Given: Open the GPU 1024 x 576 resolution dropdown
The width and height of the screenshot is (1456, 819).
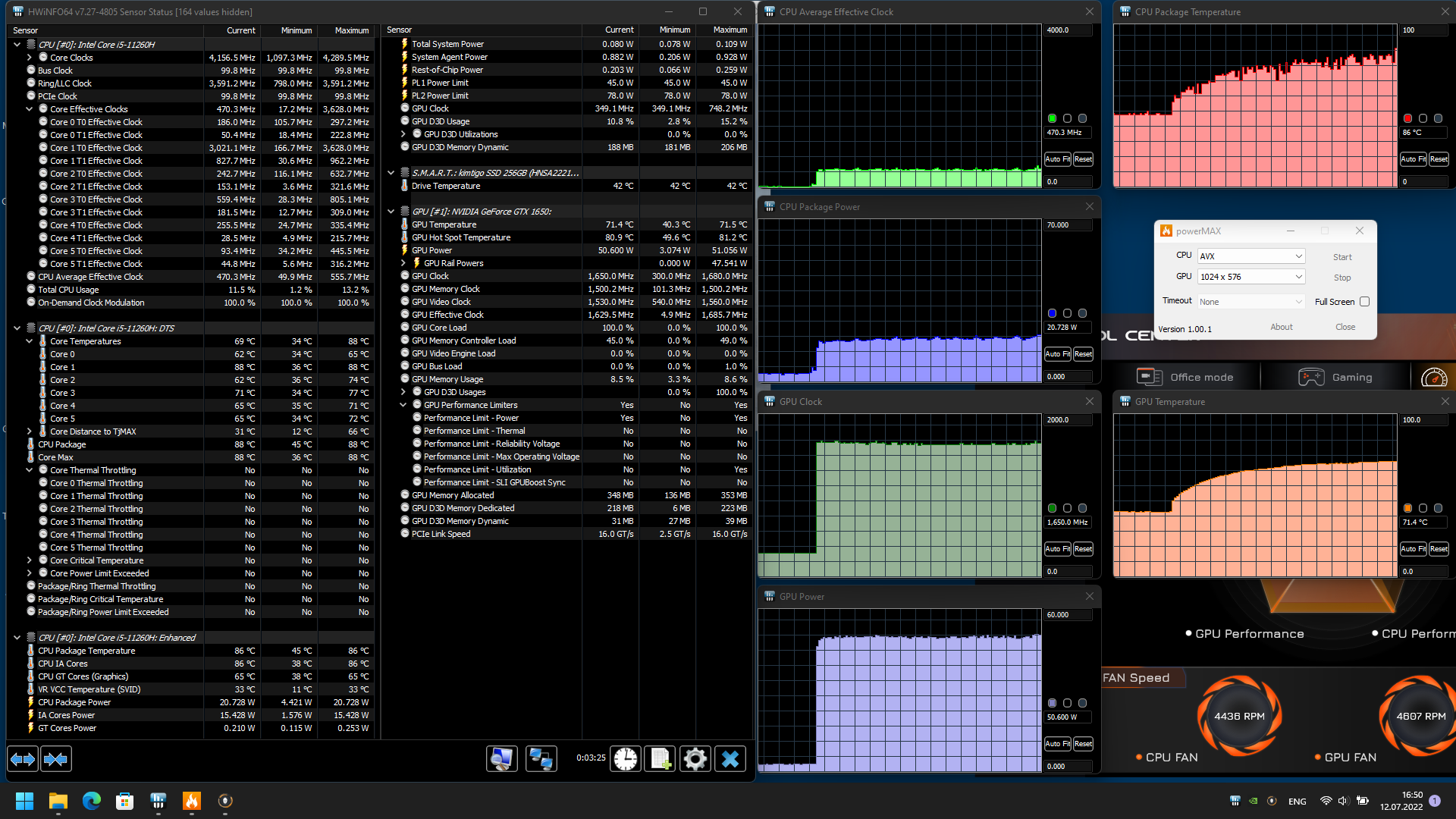Looking at the screenshot, I should pos(1250,277).
